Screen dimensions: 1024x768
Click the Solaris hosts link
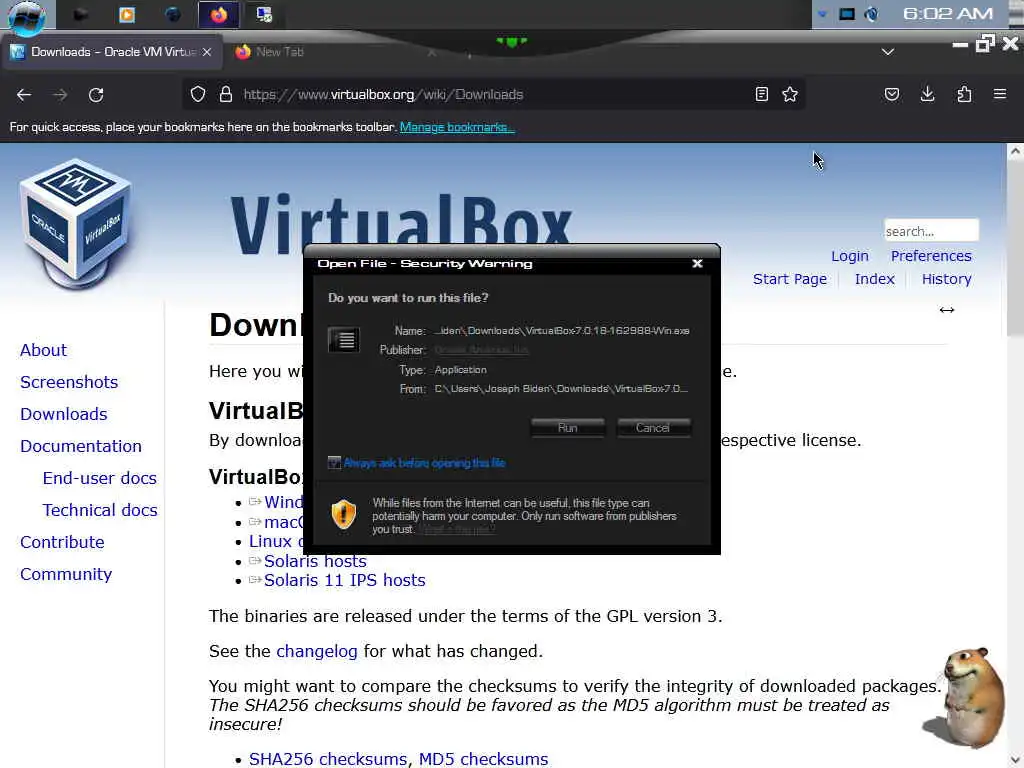click(315, 561)
